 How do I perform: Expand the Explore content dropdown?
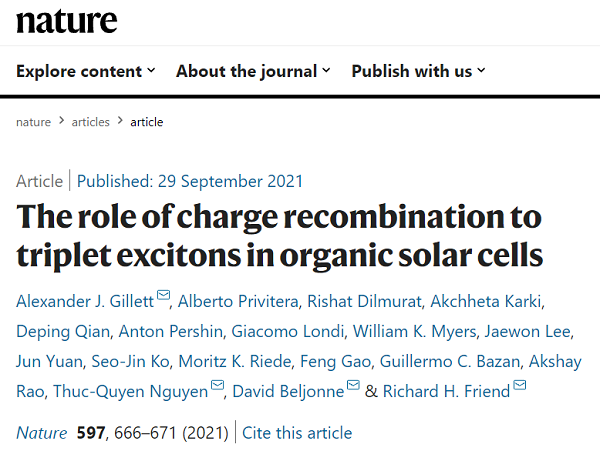click(86, 71)
